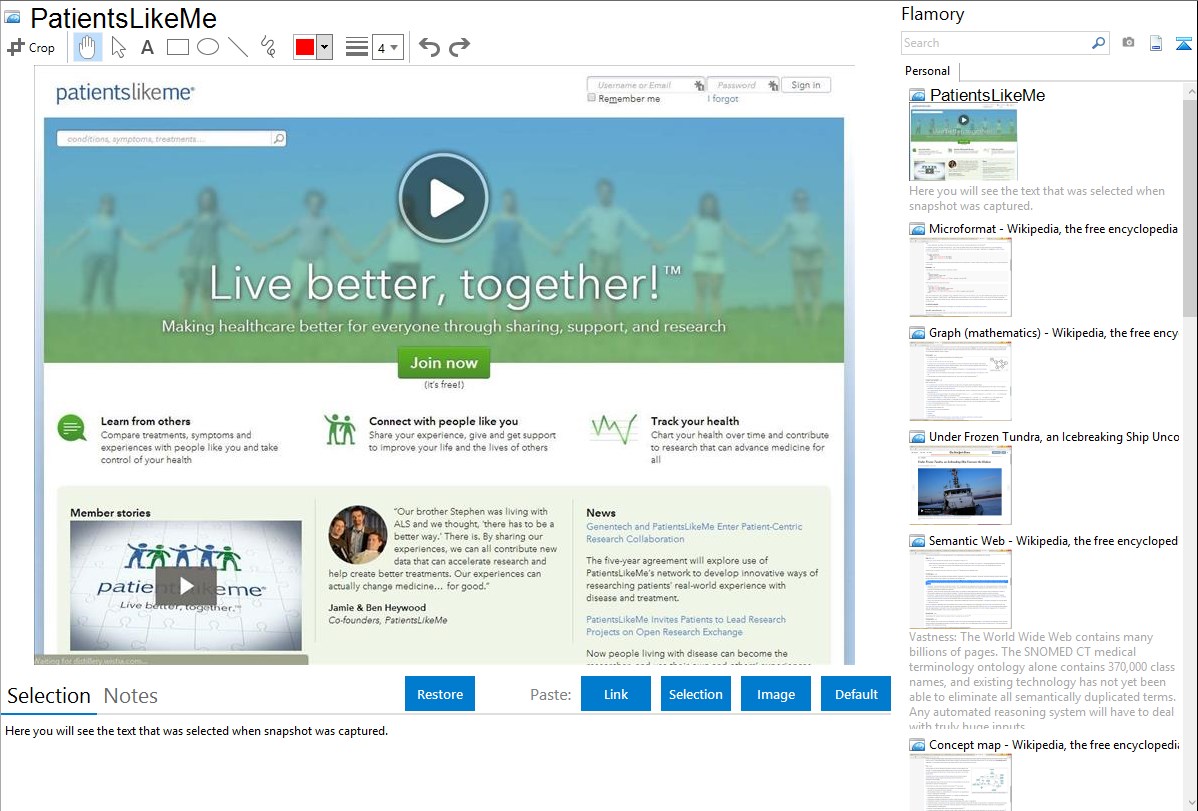
Task: Click the green Join now button
Action: click(x=444, y=363)
